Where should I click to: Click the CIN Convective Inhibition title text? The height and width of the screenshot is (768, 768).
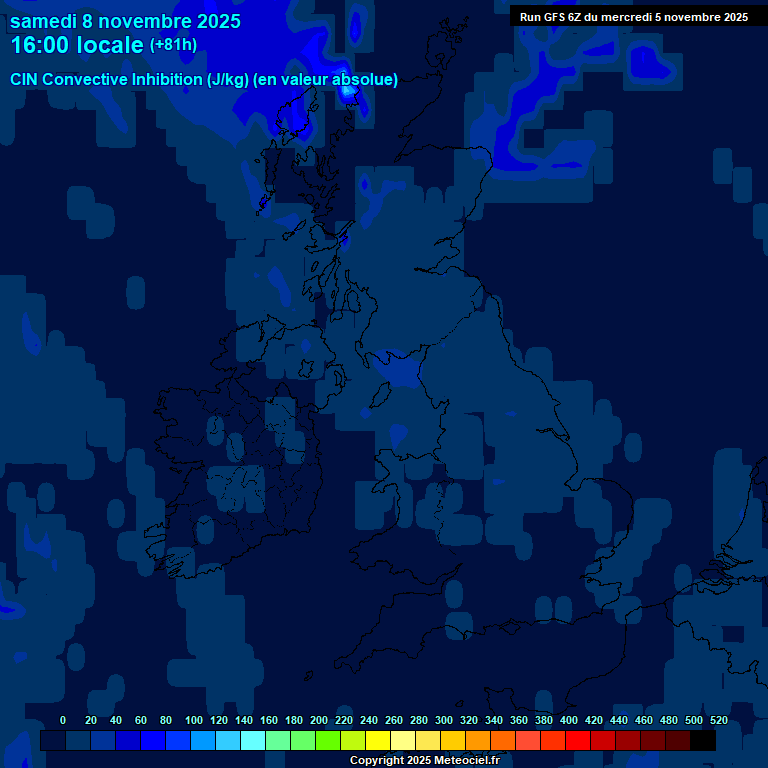204,80
